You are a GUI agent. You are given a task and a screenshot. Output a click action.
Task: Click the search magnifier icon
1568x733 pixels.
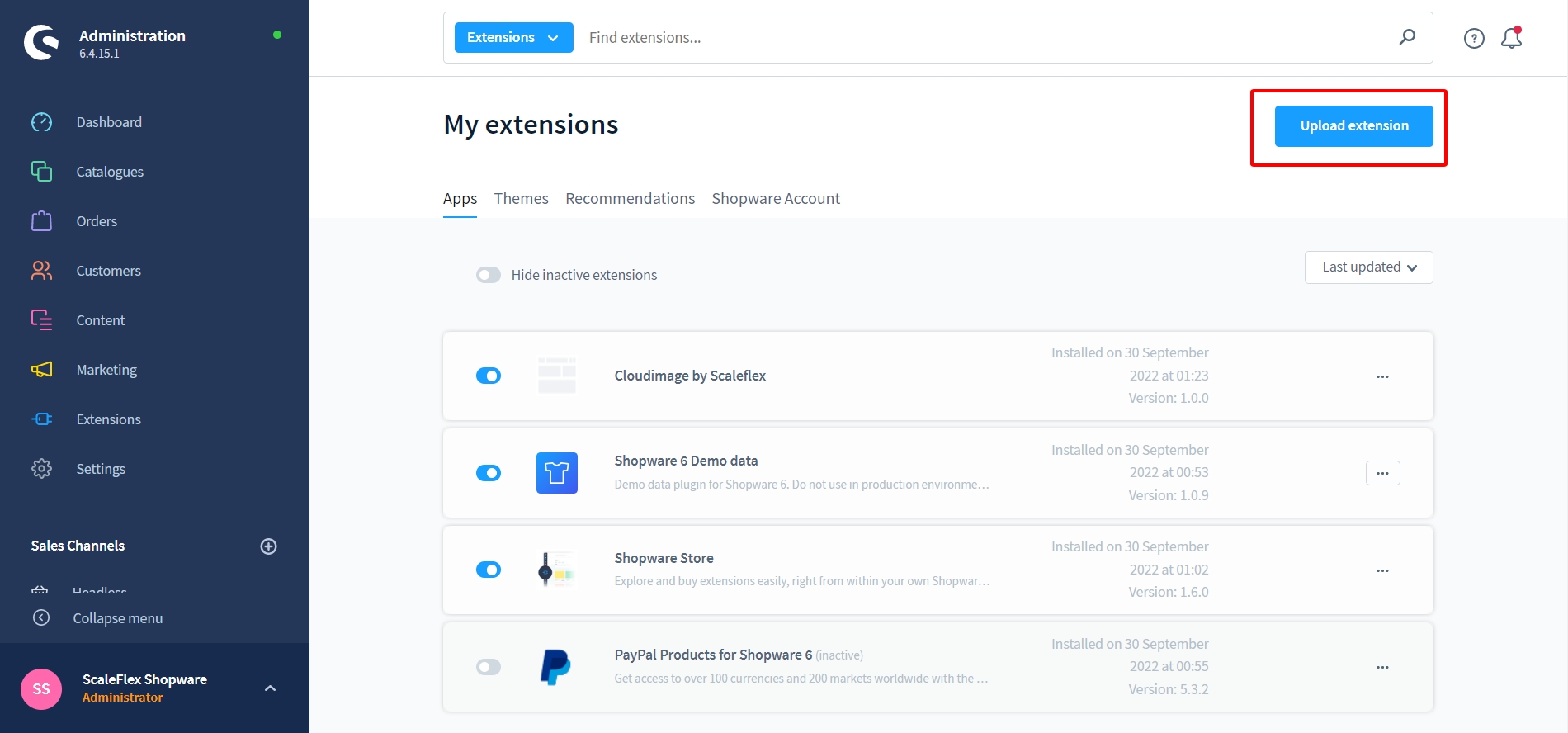click(1407, 37)
